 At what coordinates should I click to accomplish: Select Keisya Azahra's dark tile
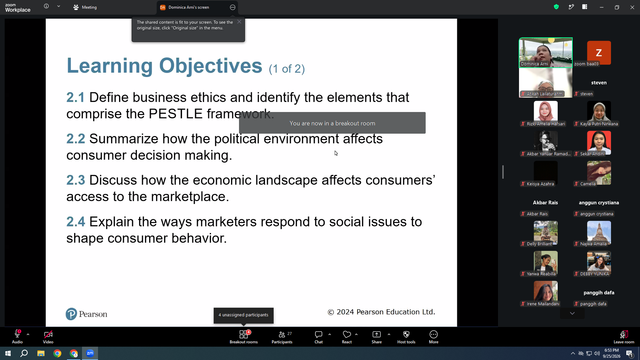point(546,173)
